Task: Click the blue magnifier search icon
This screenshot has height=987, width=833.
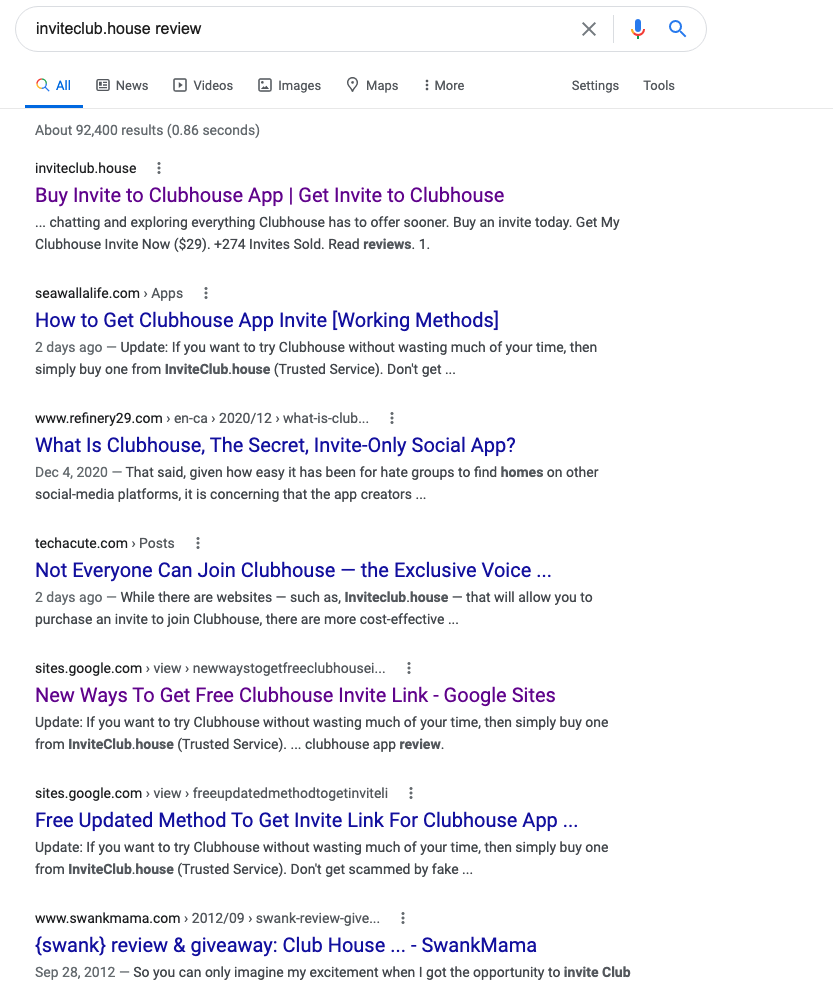Action: [x=677, y=28]
